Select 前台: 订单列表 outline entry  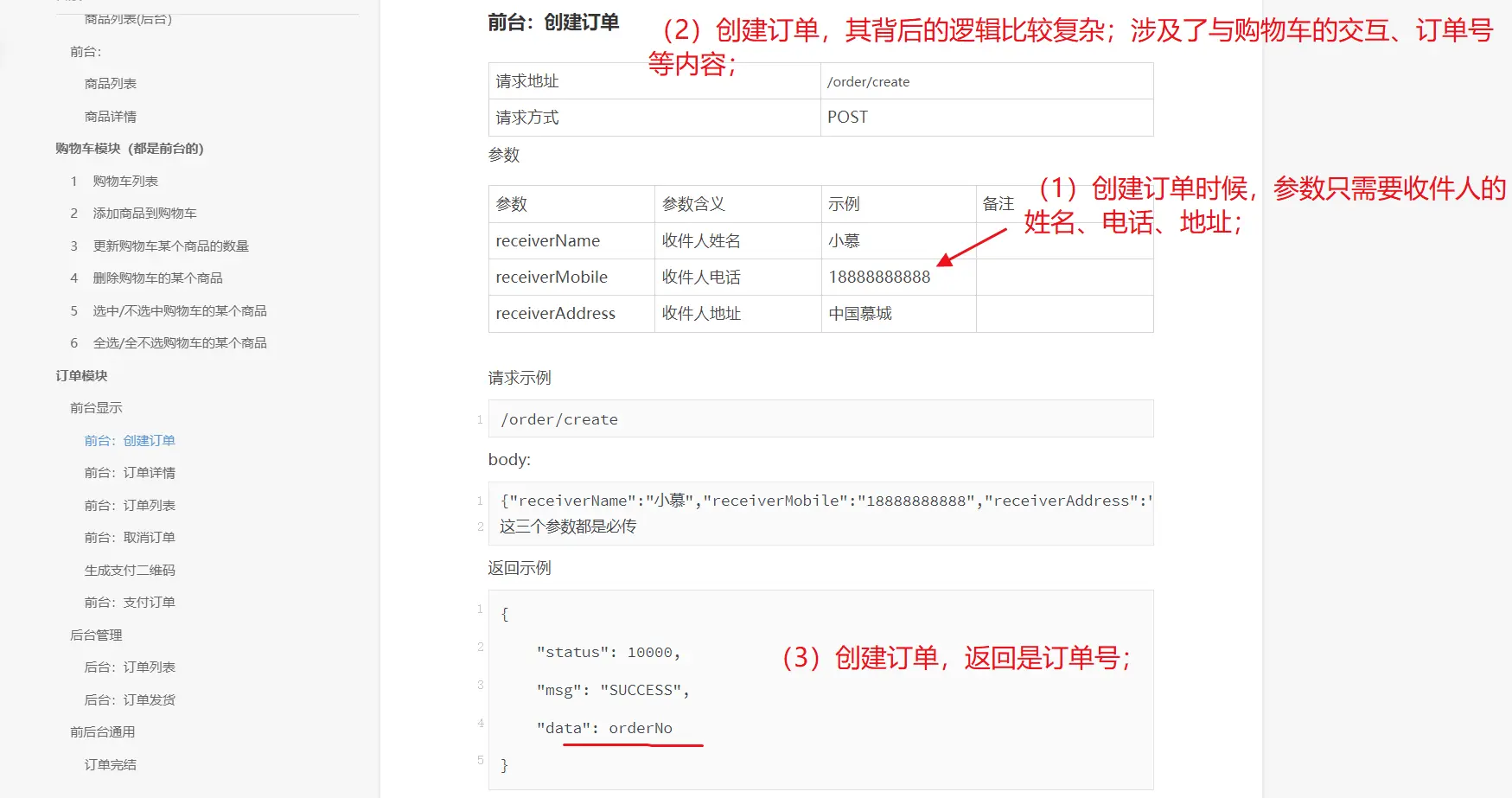coord(130,506)
